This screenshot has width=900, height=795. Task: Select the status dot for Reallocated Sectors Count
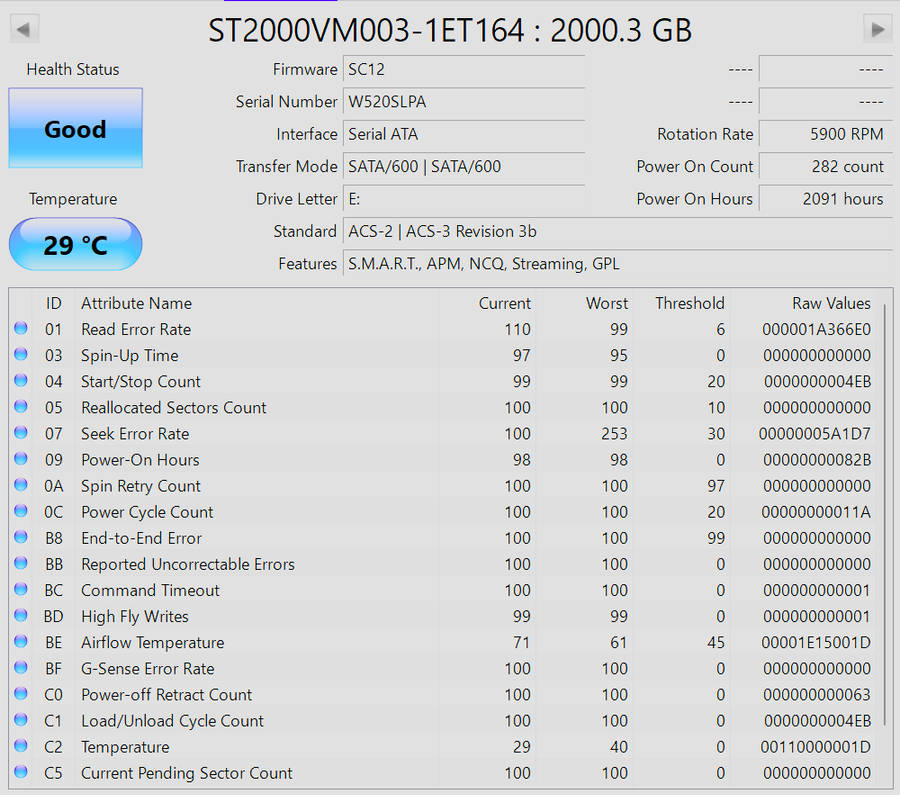tap(21, 406)
